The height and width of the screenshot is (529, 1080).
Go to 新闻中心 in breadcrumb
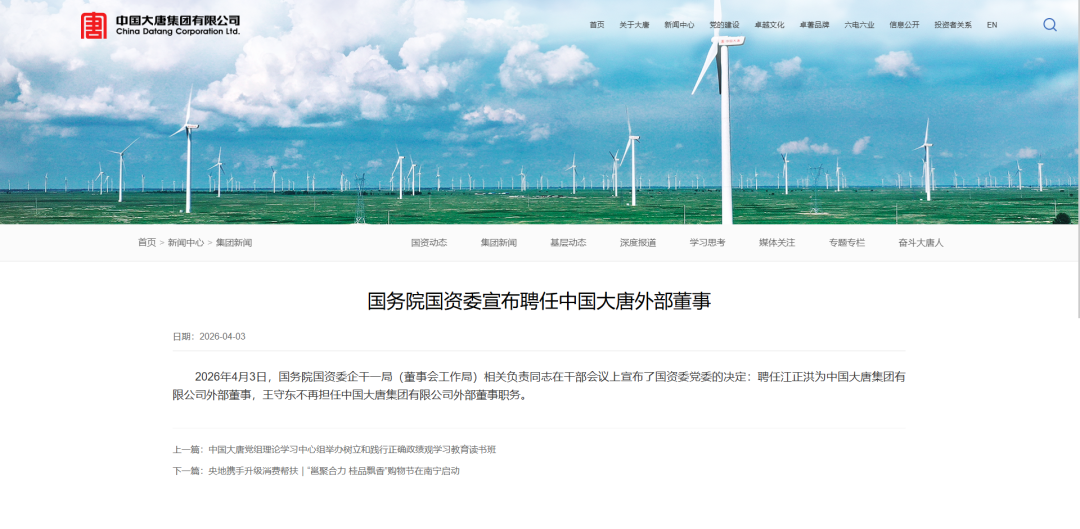click(x=186, y=242)
